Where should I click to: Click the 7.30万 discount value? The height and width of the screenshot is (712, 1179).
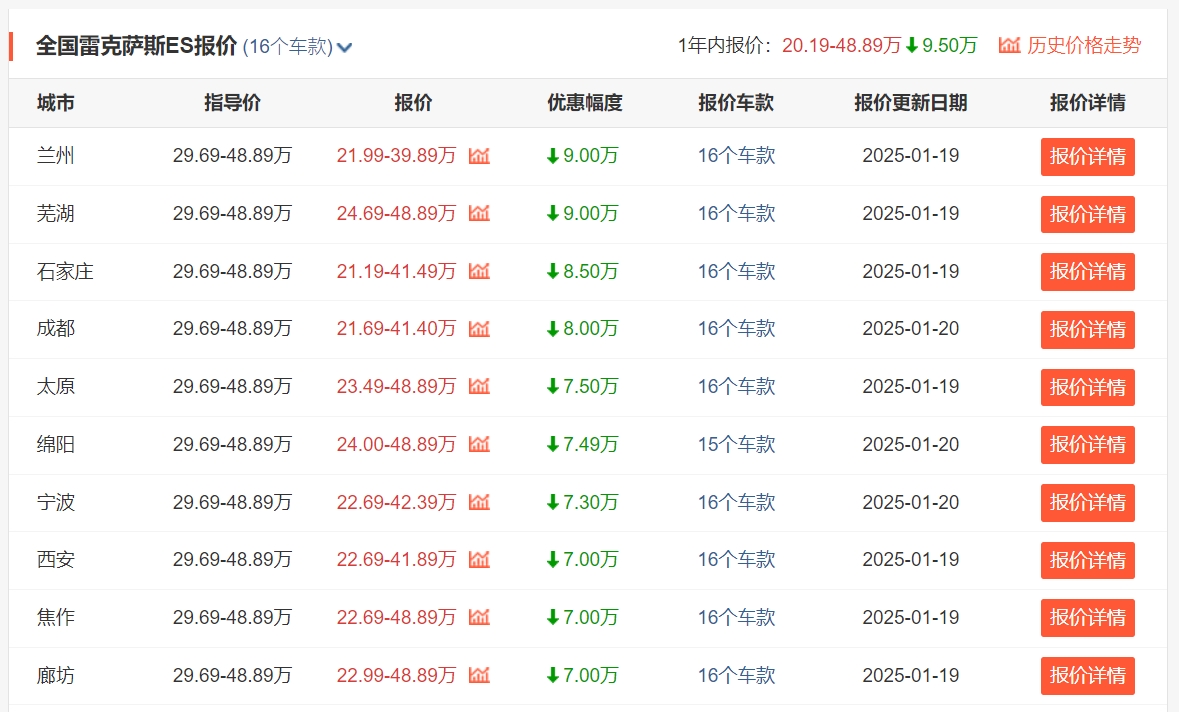coord(590,502)
